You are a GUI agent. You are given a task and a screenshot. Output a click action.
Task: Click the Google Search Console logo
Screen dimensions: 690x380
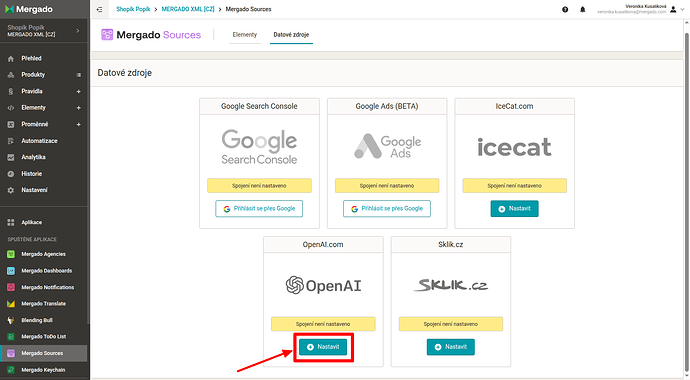[x=259, y=147]
